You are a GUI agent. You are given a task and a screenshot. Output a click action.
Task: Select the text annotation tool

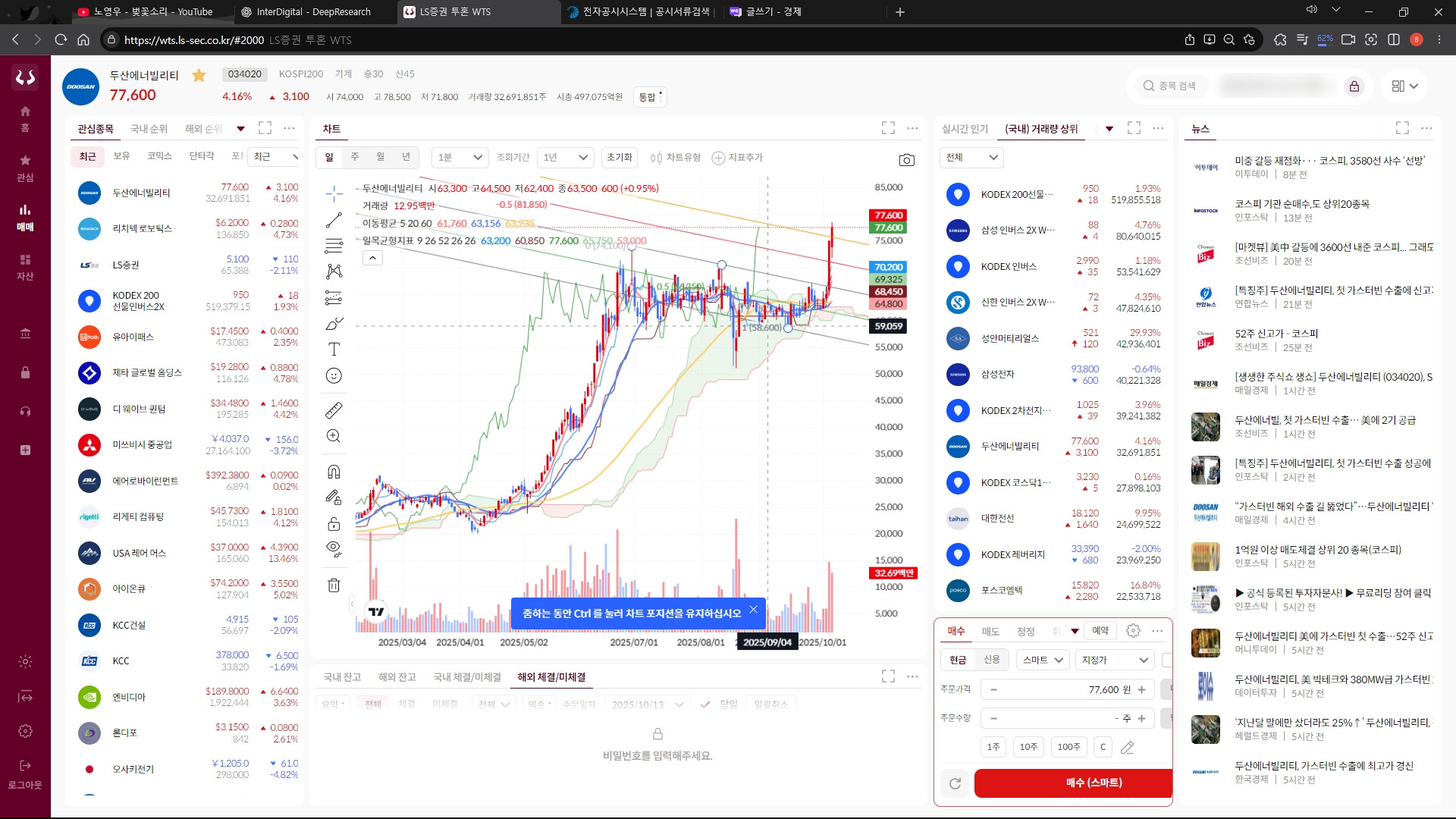(x=334, y=350)
